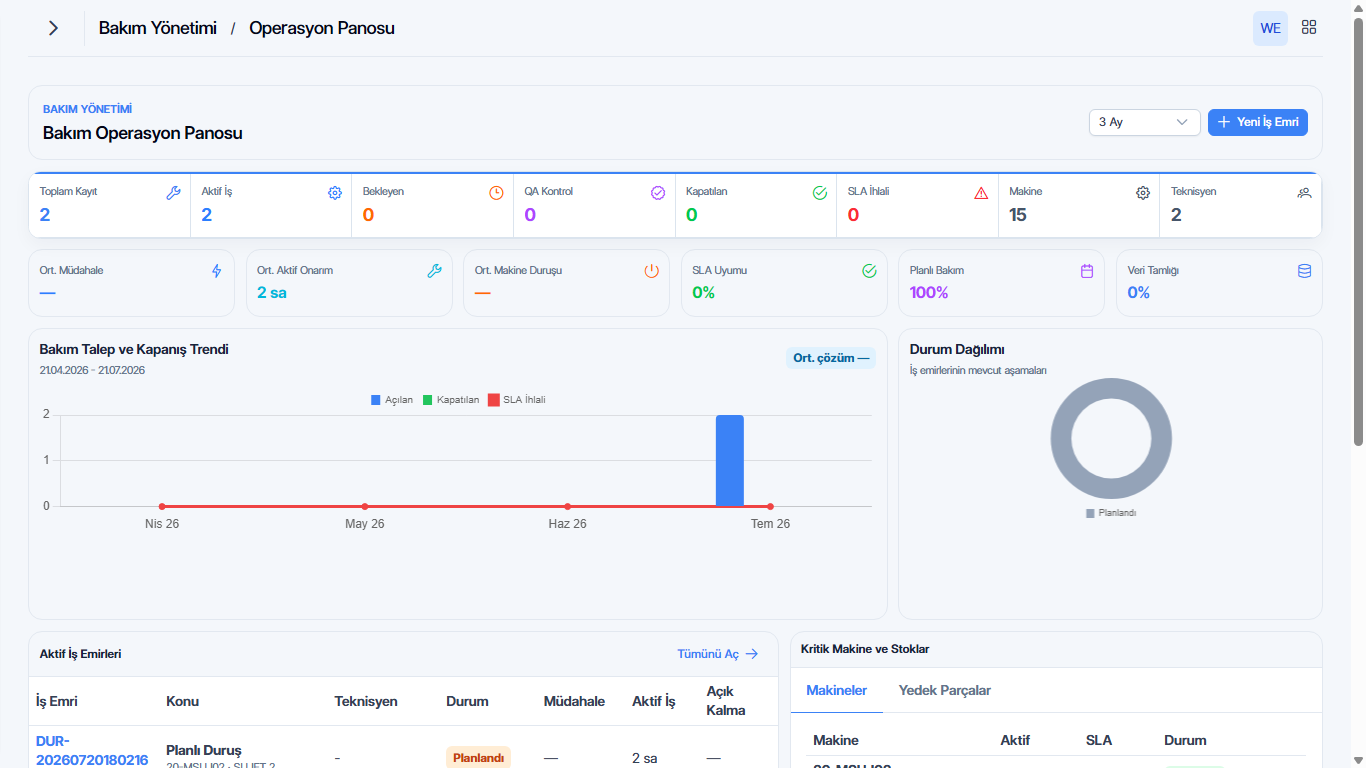Open the grid apps icon at top right
The height and width of the screenshot is (768, 1366).
click(1309, 28)
